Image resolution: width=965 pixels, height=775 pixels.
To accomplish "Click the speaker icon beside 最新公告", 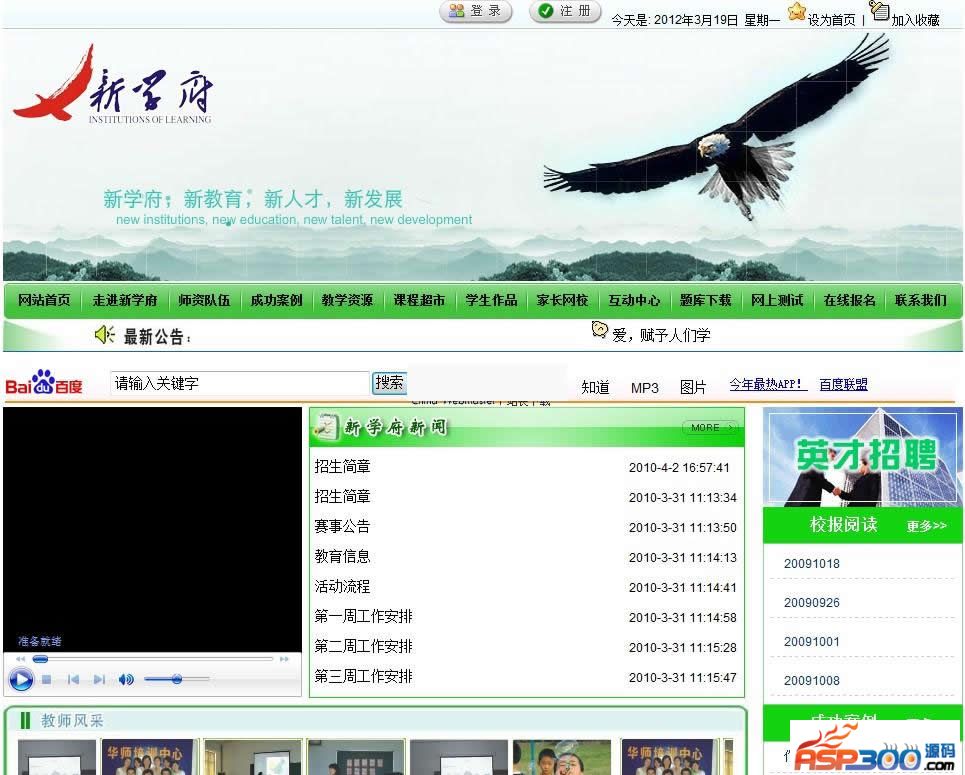I will 105,334.
